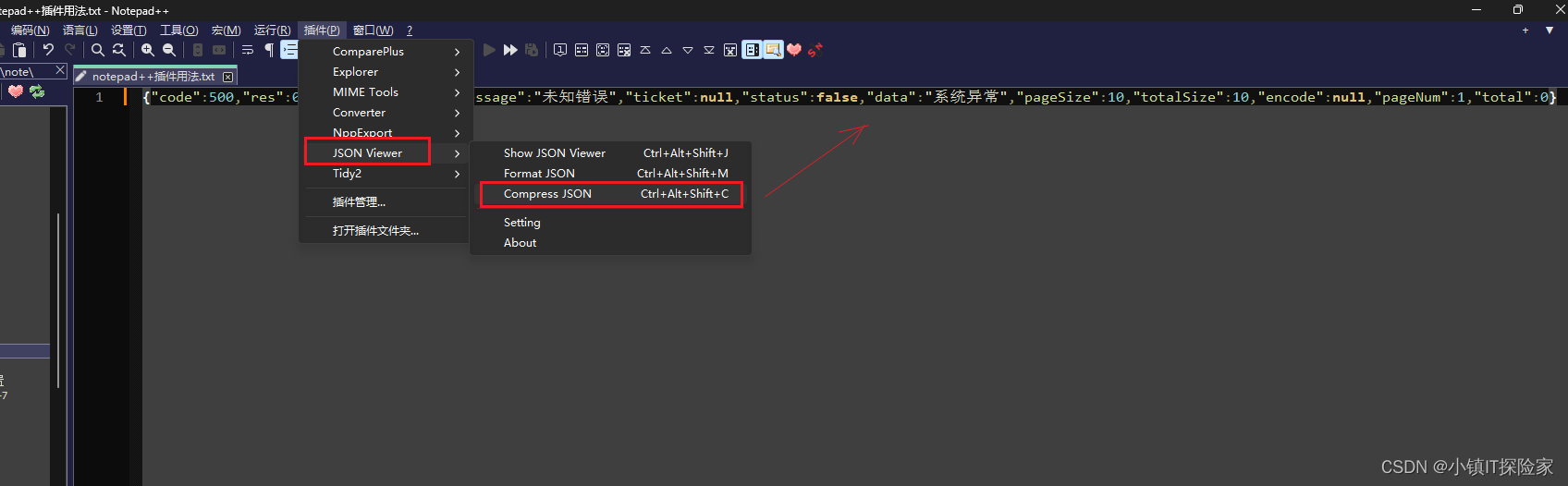Choose Show JSON Viewer

click(611, 153)
